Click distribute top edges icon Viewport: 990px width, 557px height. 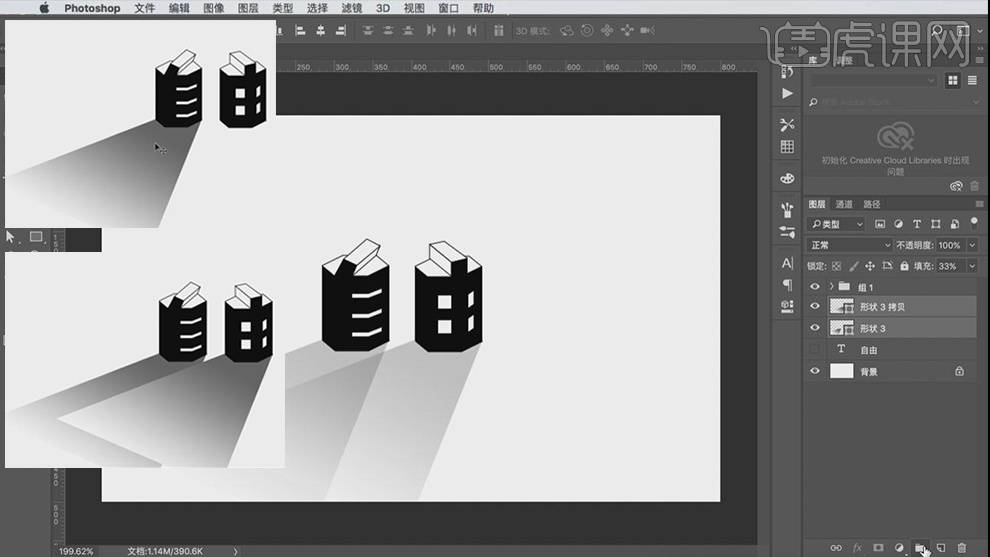coord(367,30)
